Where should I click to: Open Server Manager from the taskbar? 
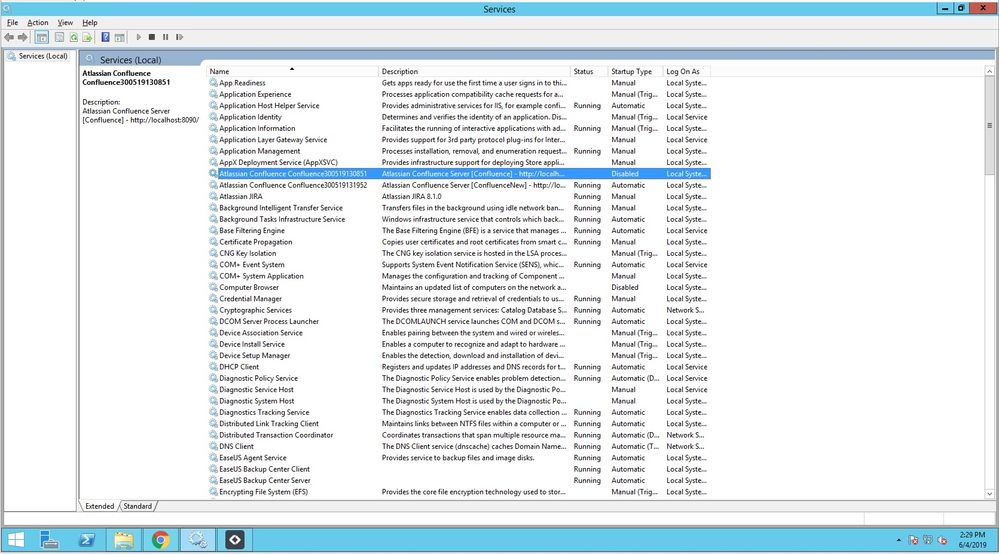point(49,540)
